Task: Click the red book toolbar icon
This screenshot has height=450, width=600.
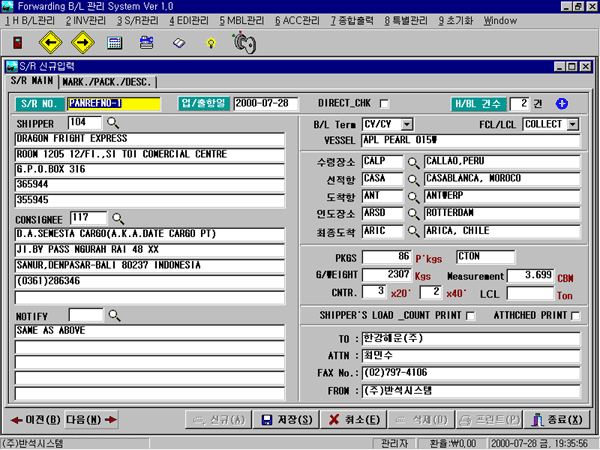Action: [x=17, y=42]
